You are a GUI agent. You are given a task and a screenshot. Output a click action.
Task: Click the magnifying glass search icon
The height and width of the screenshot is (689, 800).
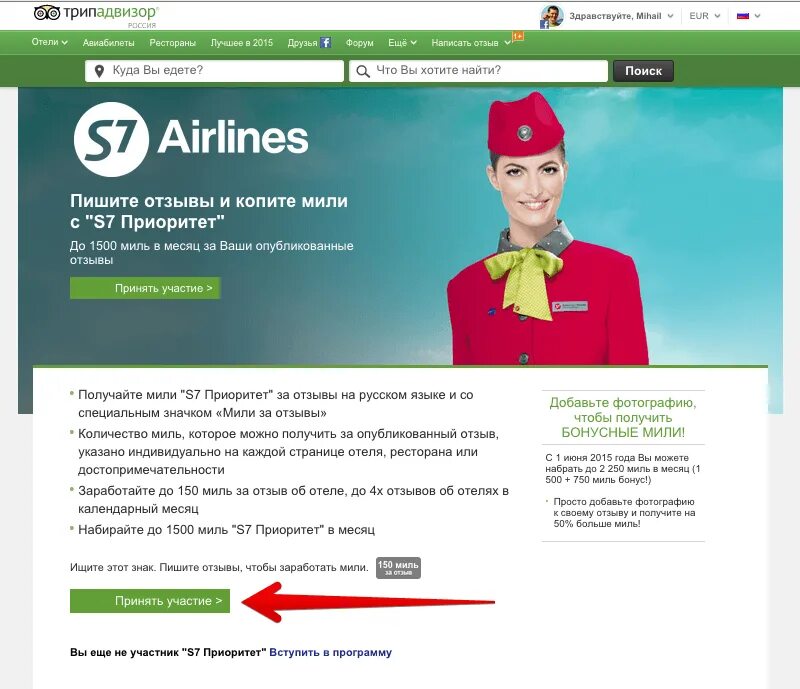tap(363, 71)
